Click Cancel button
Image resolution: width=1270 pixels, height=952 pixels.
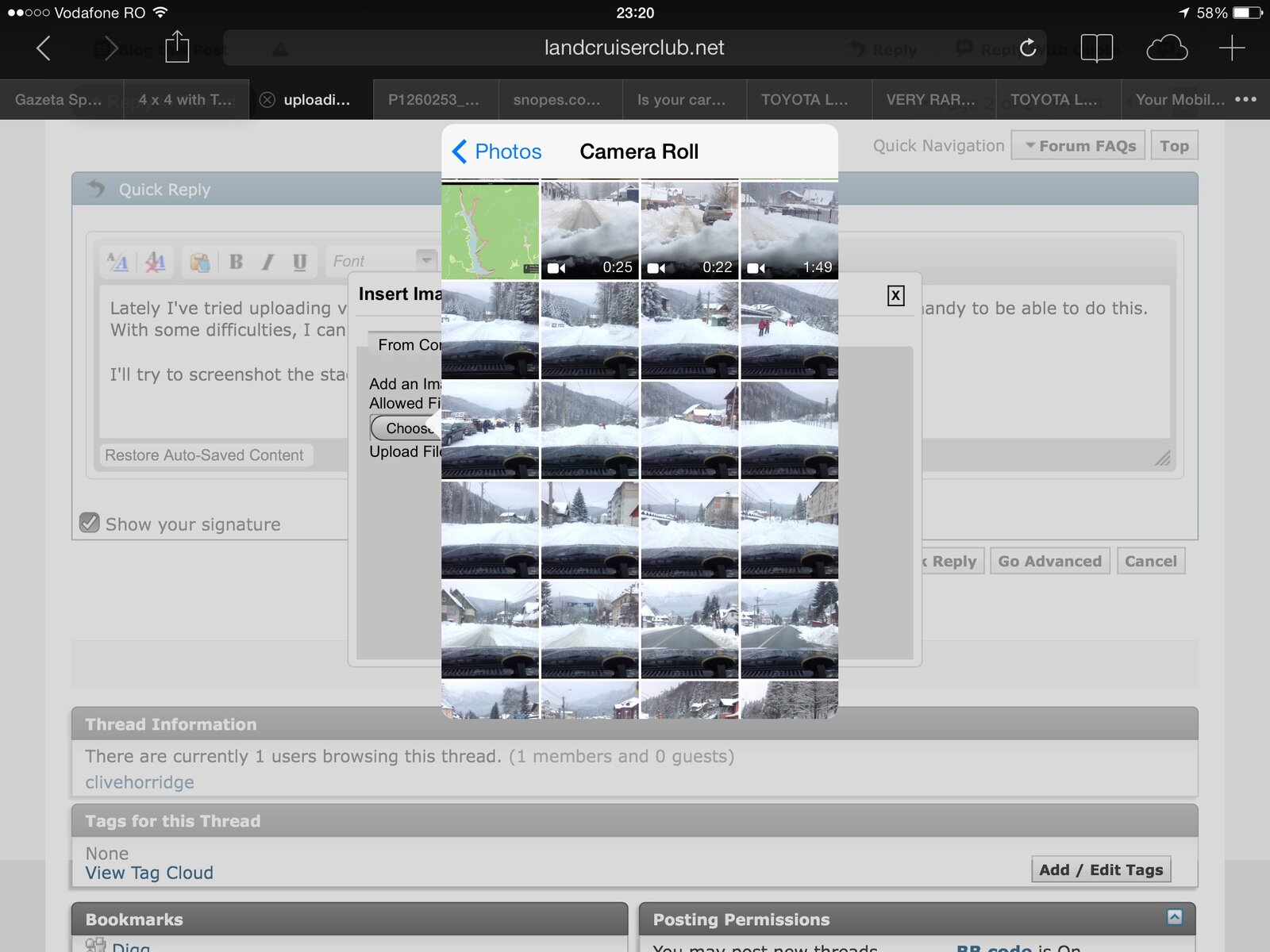tap(1150, 561)
